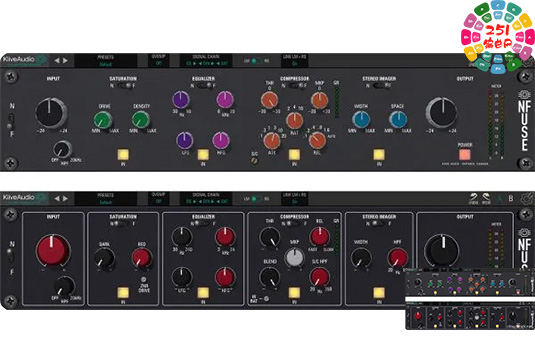Toggle the LR/MS mode switch on the lower unit
The height and width of the screenshot is (363, 535).
[257, 199]
